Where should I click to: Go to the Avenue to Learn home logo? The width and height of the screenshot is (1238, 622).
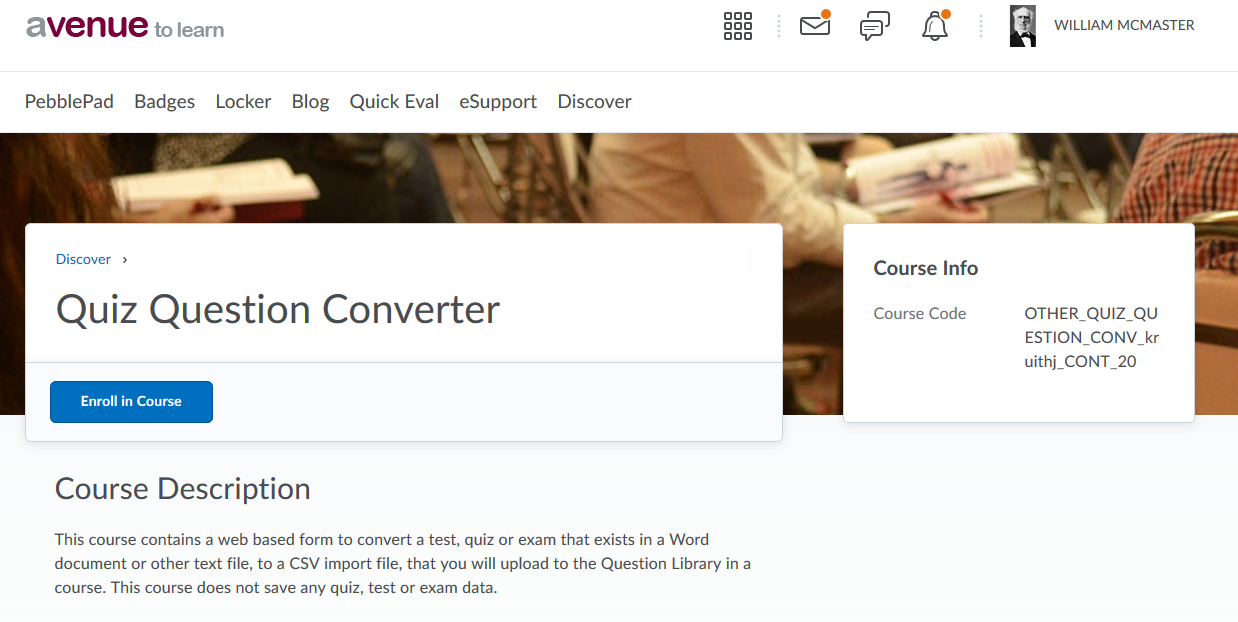[x=125, y=27]
